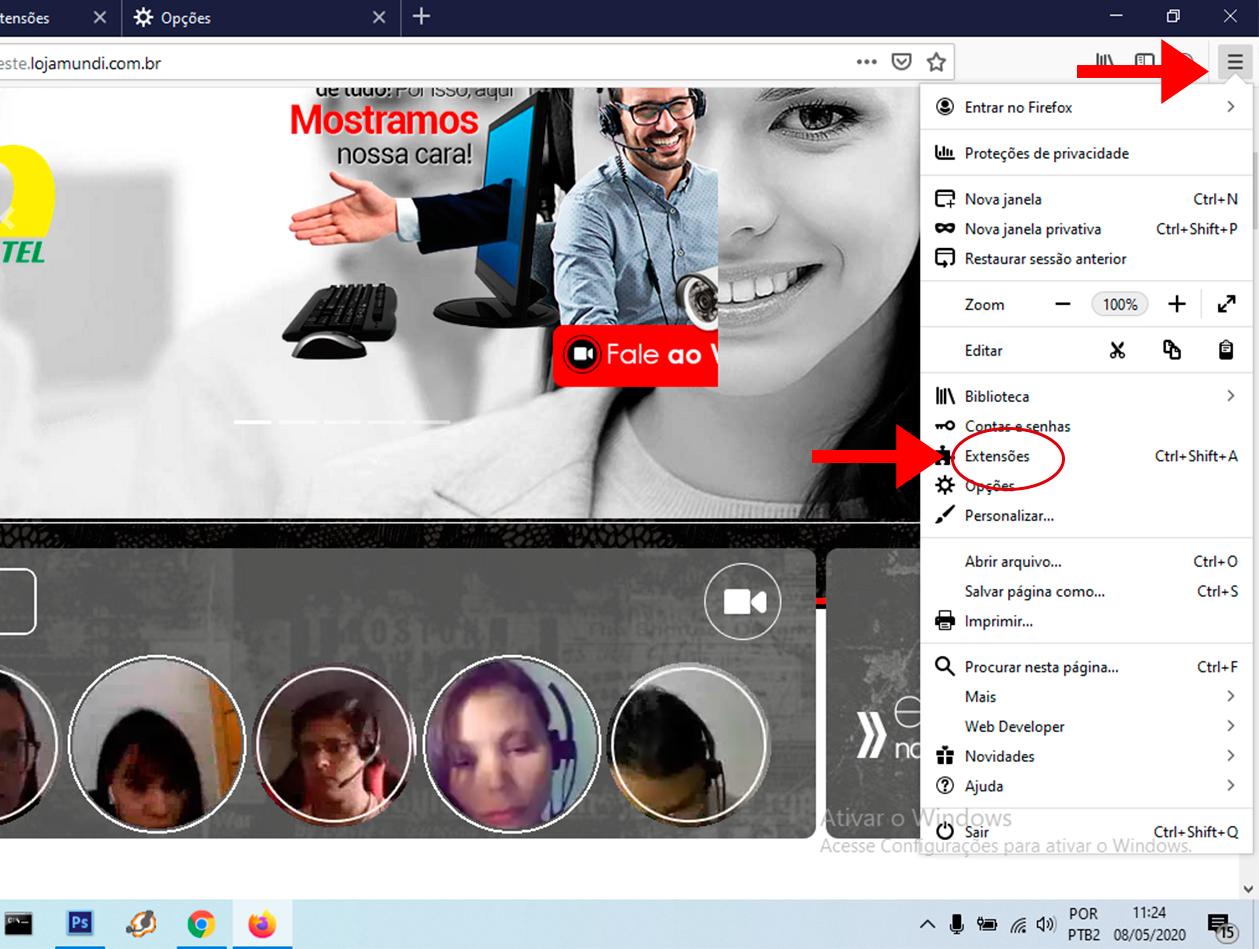
Task: Click the Copy icon in Editar row
Action: [1172, 351]
